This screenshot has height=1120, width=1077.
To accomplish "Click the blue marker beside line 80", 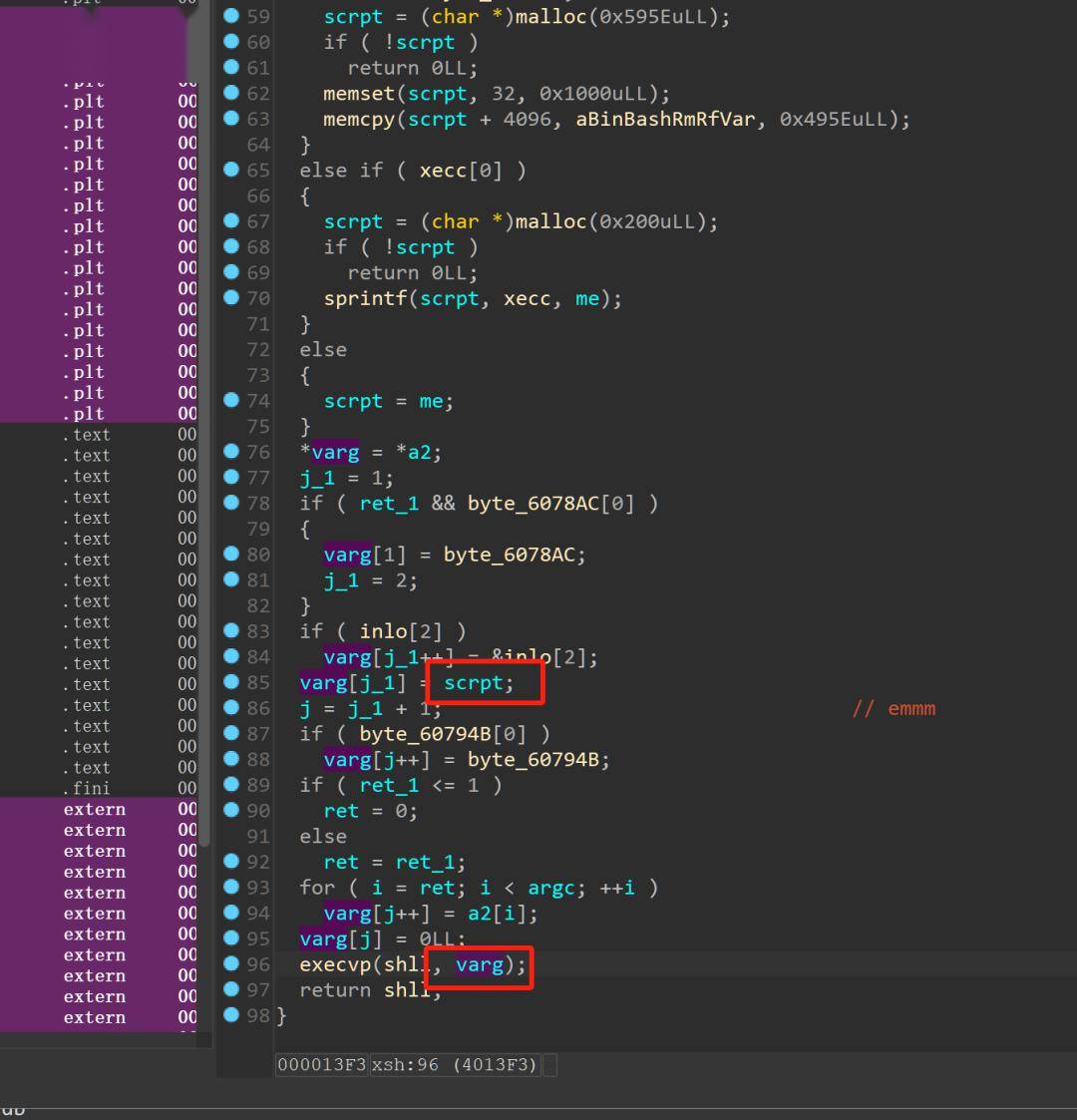I will click(x=230, y=554).
